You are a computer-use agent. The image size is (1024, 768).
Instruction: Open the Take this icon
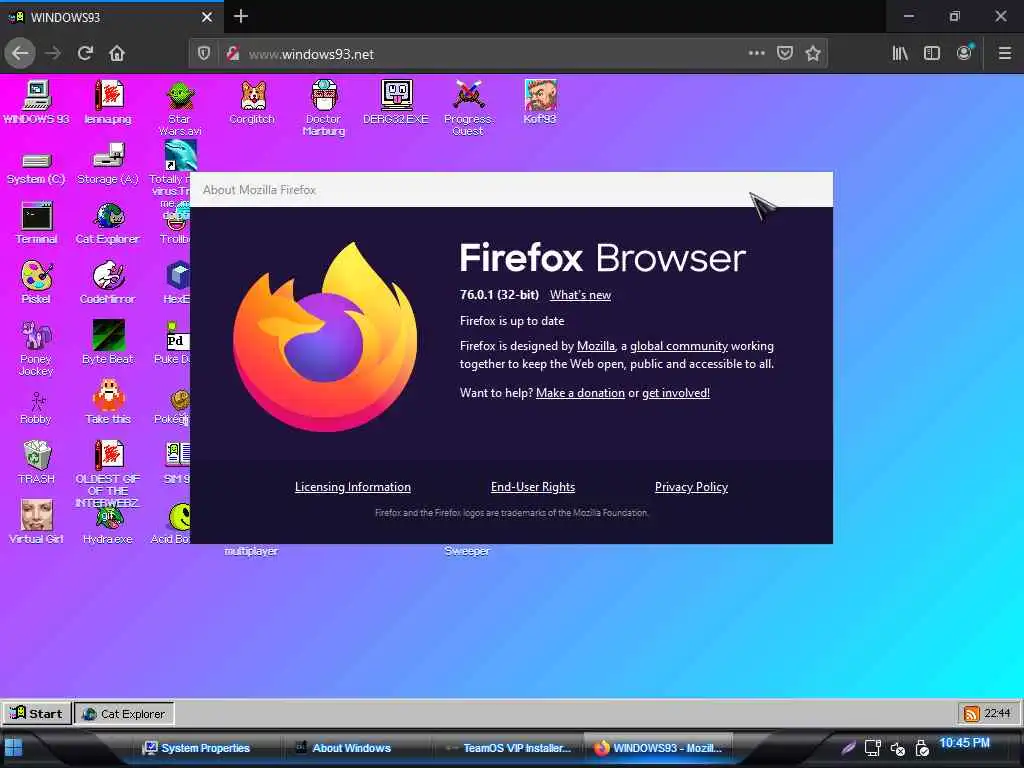click(108, 402)
